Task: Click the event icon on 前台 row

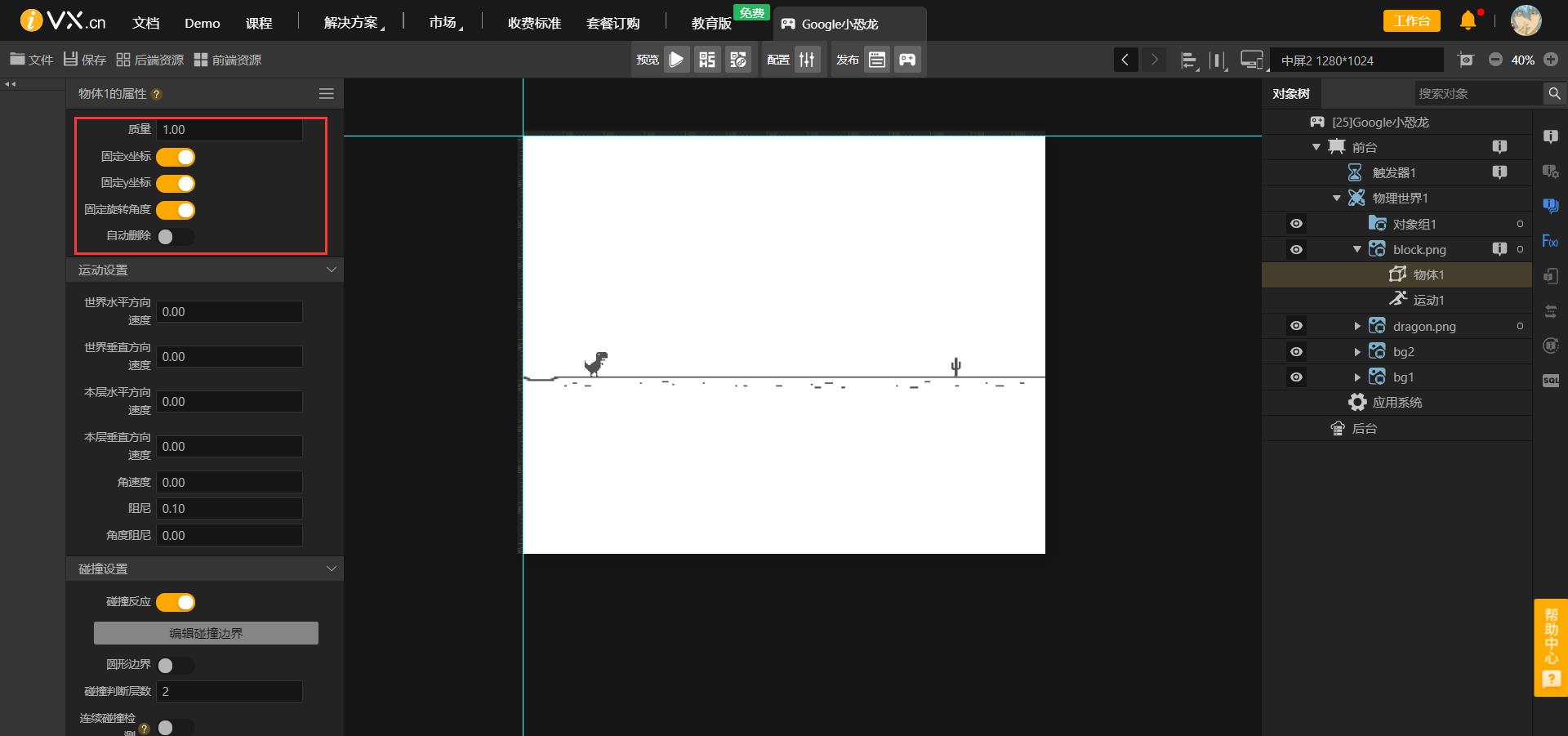Action: pyautogui.click(x=1499, y=147)
